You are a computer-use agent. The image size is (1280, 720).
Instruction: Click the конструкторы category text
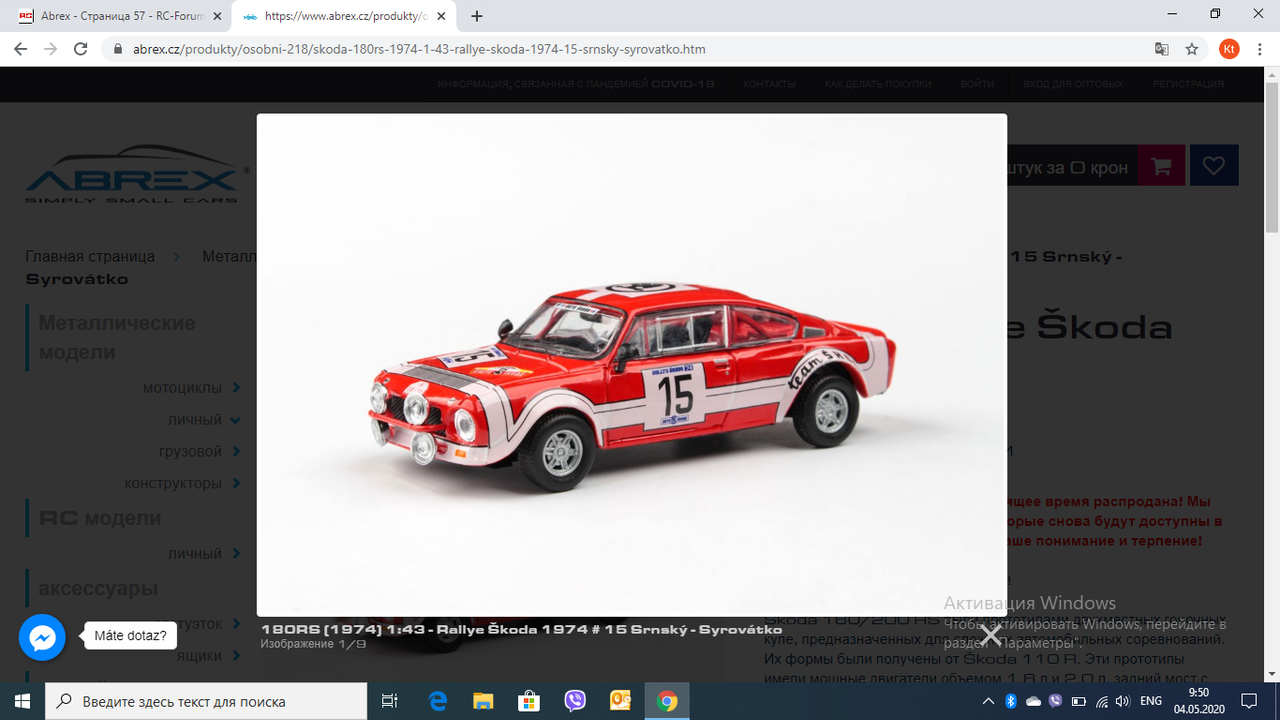(173, 483)
